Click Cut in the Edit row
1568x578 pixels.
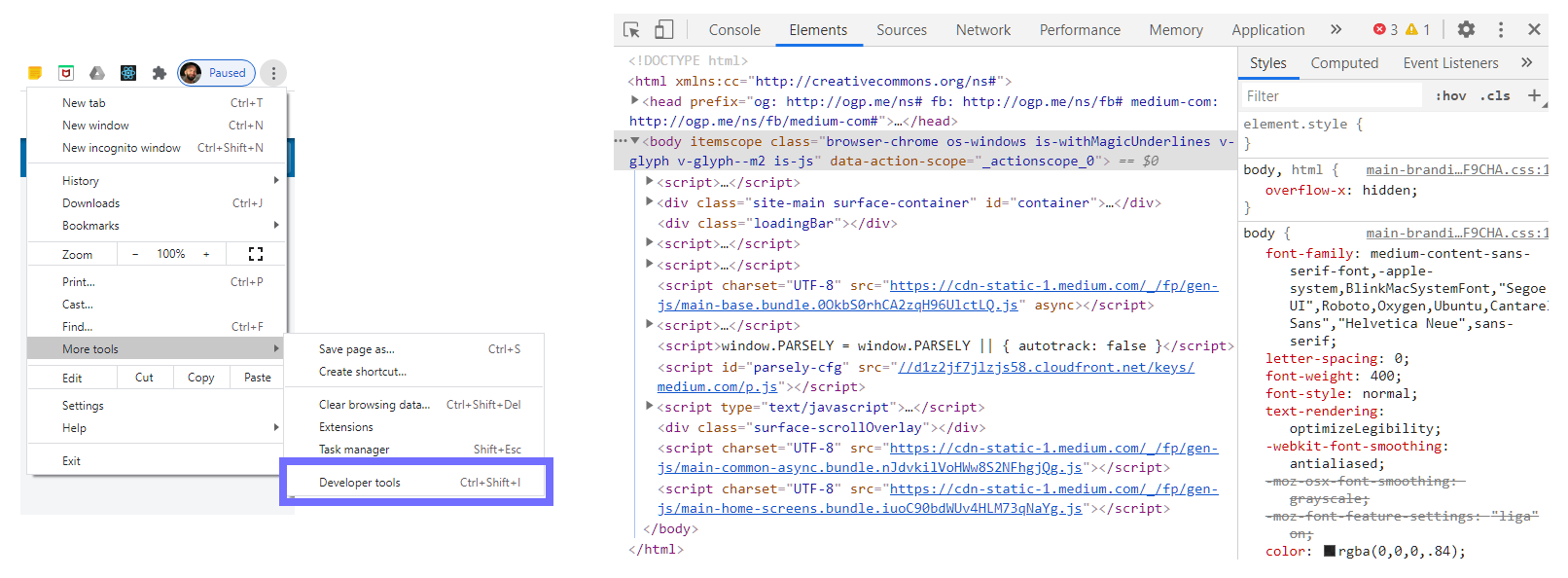click(x=144, y=378)
